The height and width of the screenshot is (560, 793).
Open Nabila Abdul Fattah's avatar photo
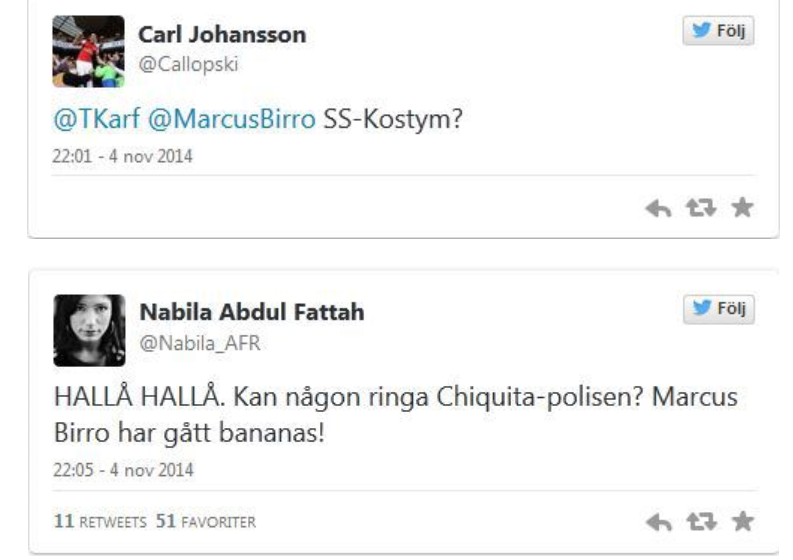coord(88,329)
